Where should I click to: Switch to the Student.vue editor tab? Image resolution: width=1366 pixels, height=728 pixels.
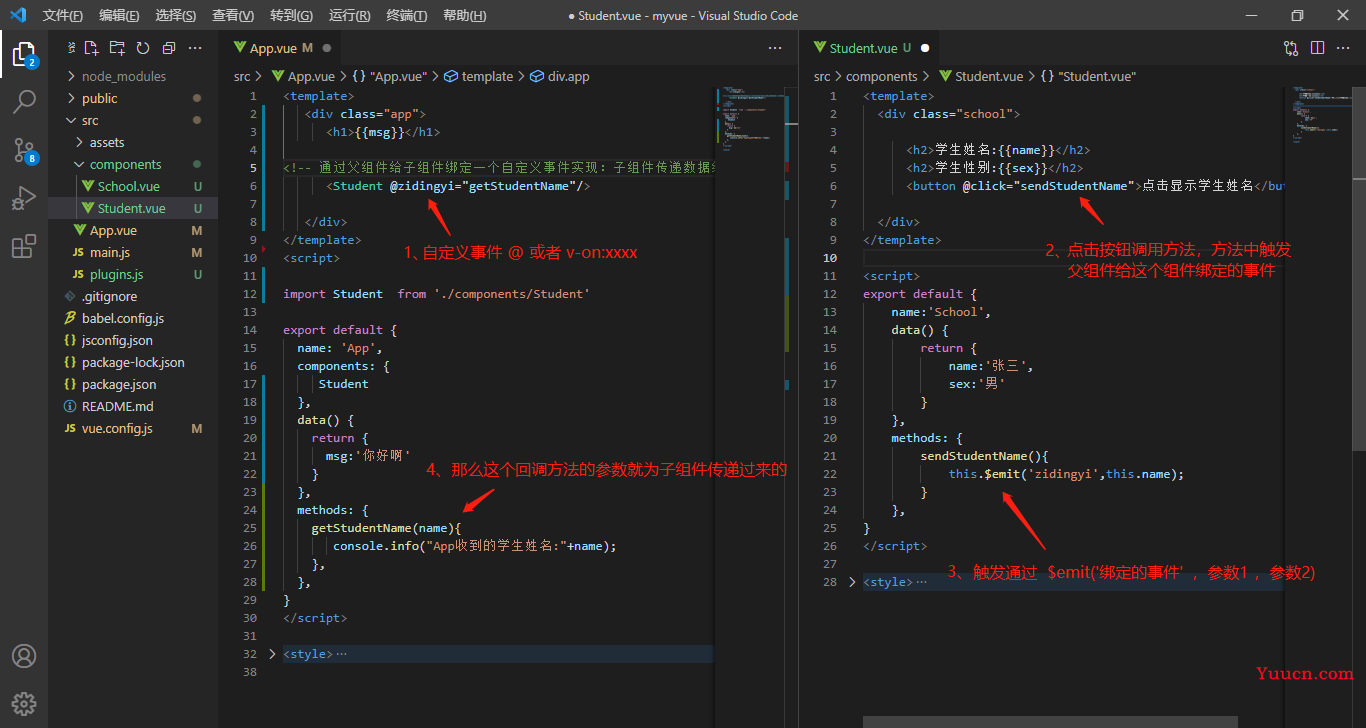coord(870,48)
